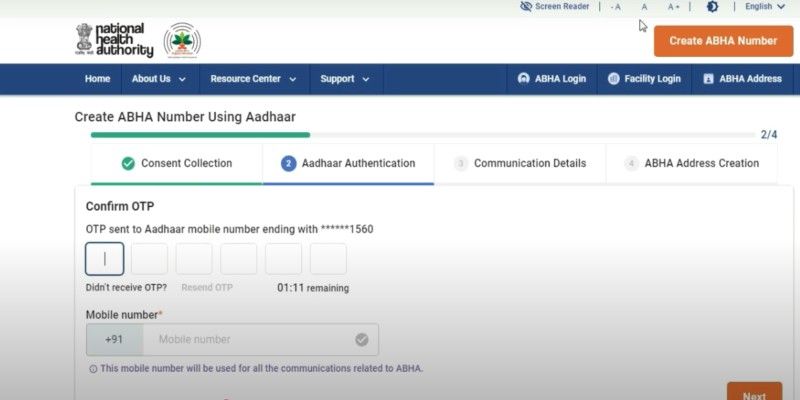
Task: Click the mobile number verify check icon
Action: coord(362,340)
